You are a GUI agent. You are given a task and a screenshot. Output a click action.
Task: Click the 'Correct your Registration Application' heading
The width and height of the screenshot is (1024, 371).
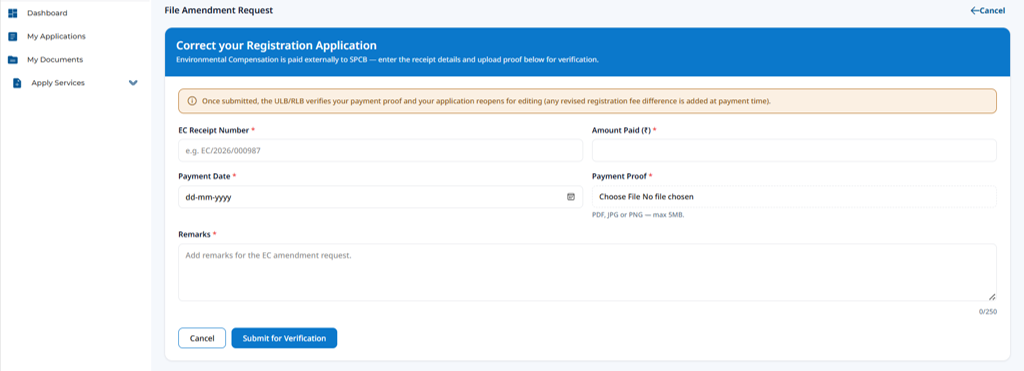[x=276, y=46]
